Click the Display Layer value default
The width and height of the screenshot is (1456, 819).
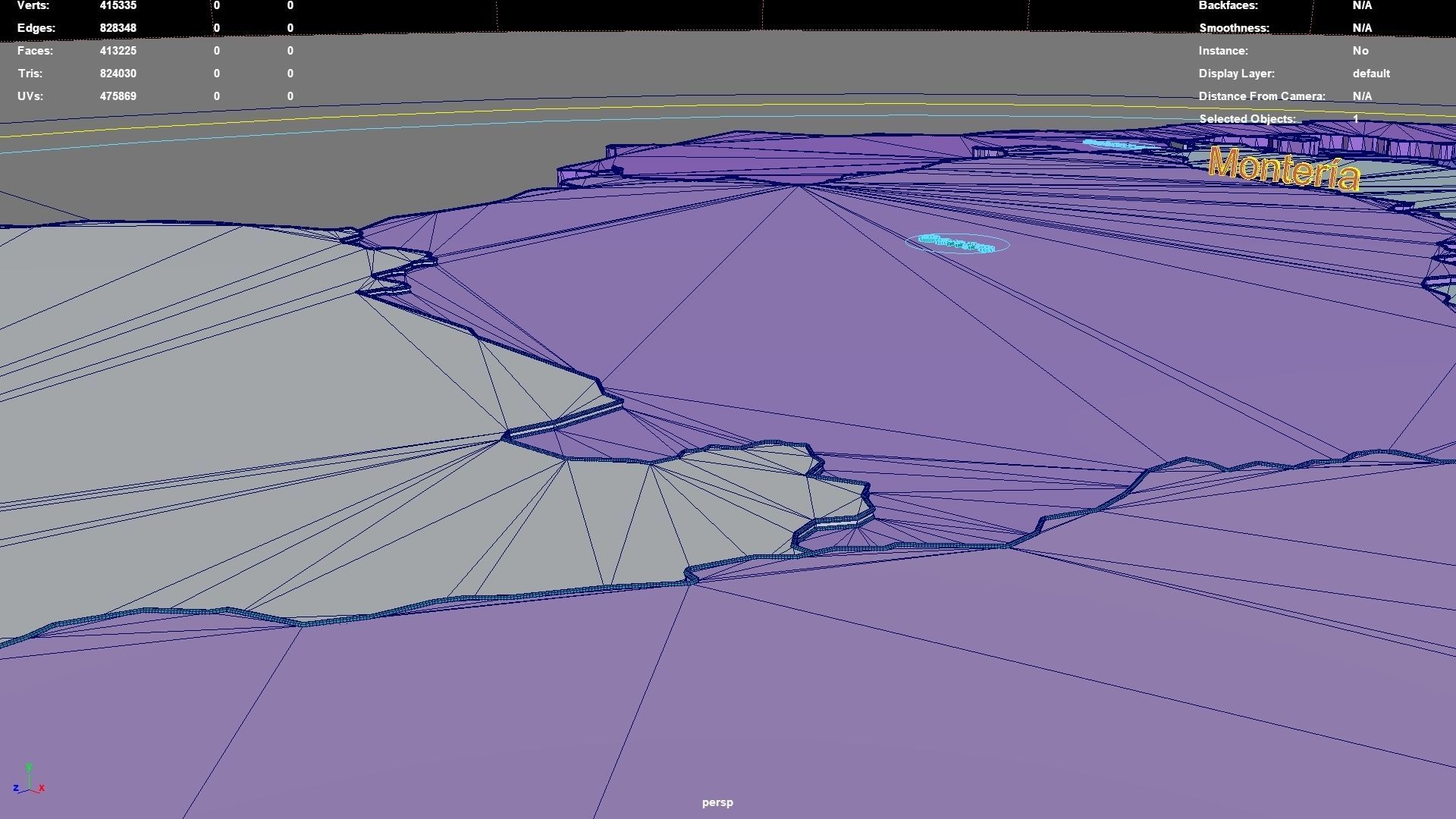1370,74
